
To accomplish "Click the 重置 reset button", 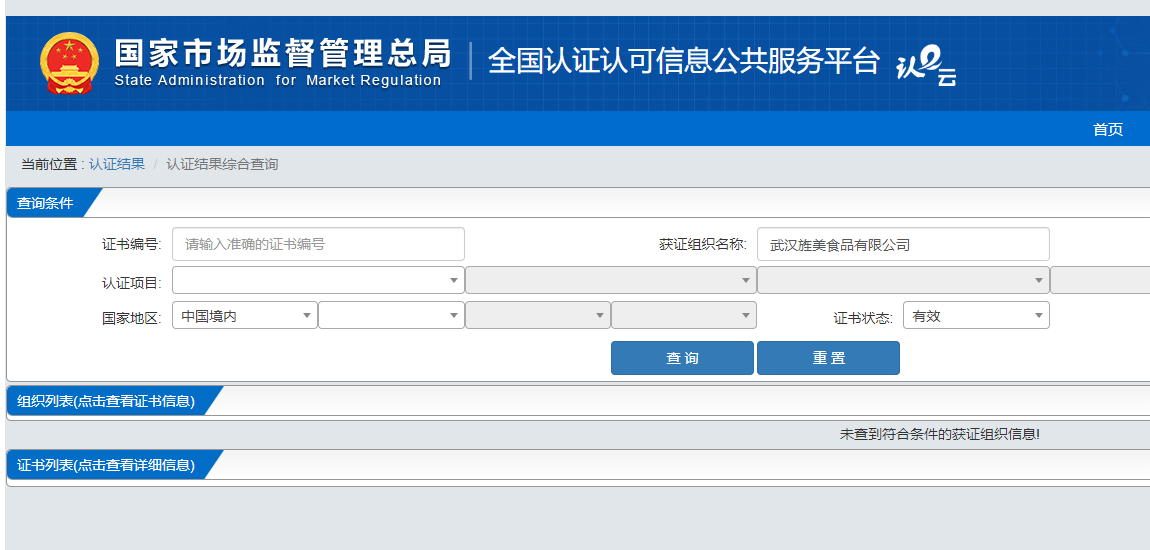I will 828,358.
